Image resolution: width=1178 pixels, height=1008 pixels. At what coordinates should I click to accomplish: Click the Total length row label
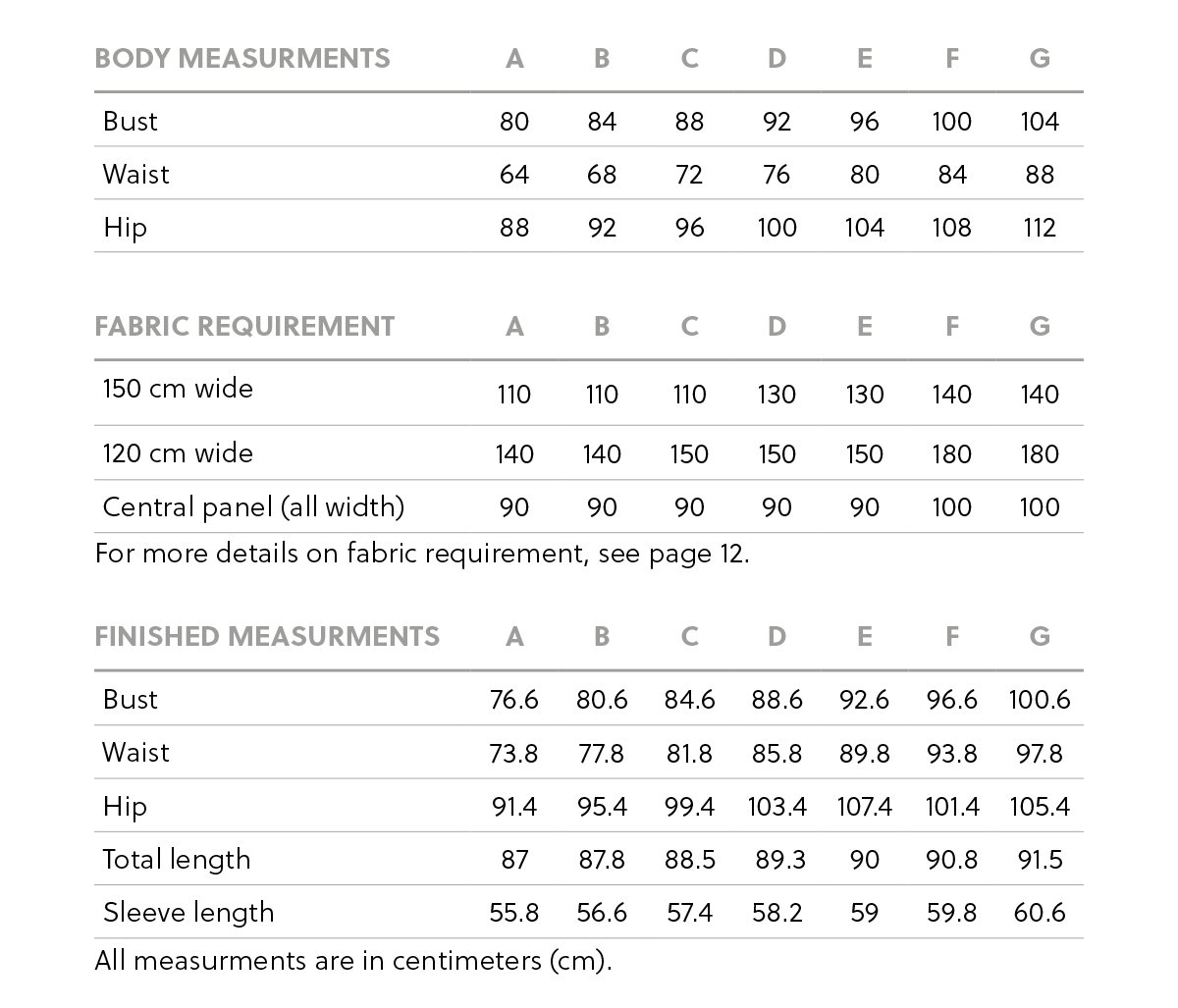point(177,860)
